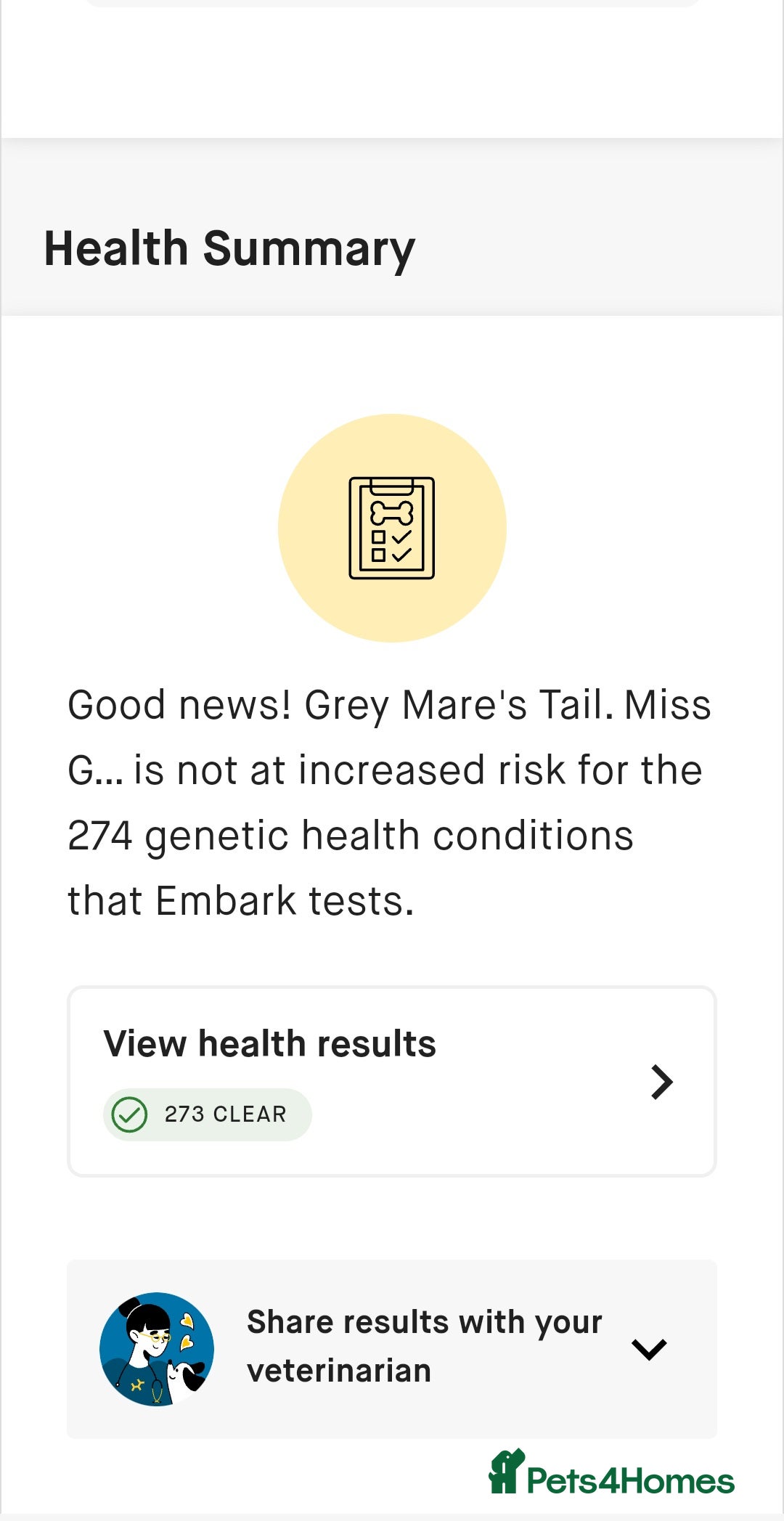Tap the word "veterinarian" in share section
784x1521 pixels.
click(339, 1371)
